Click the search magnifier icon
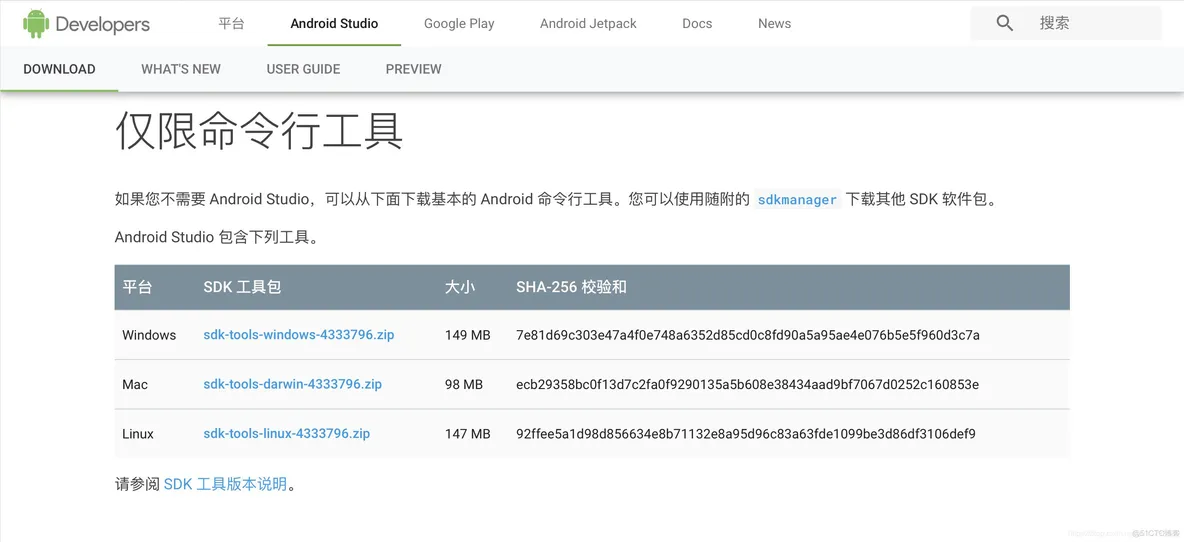The image size is (1184, 542). 1004,23
